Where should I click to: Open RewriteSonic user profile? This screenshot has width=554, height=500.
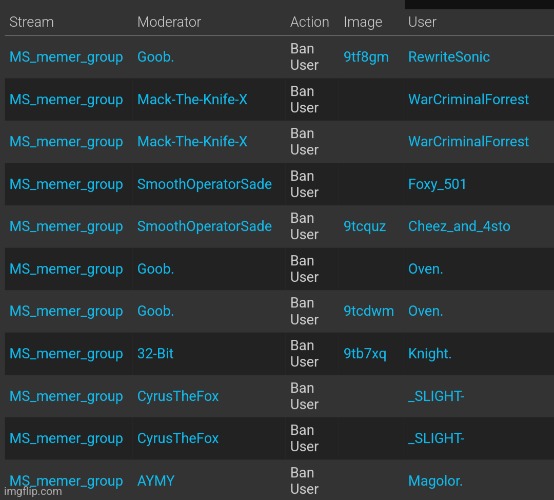pos(449,57)
